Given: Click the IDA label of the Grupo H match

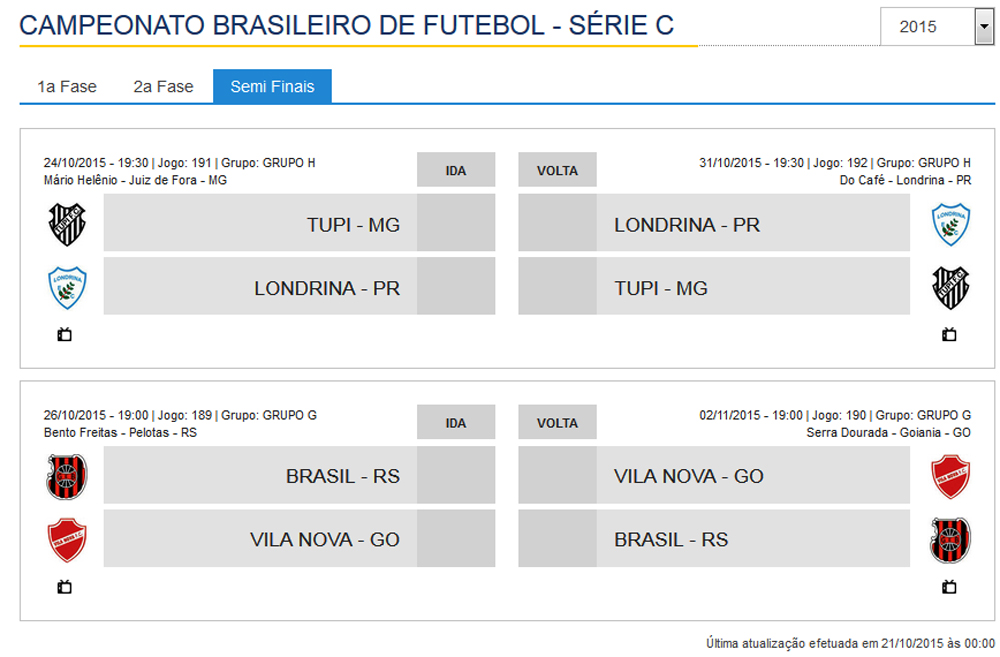Looking at the screenshot, I should [456, 170].
